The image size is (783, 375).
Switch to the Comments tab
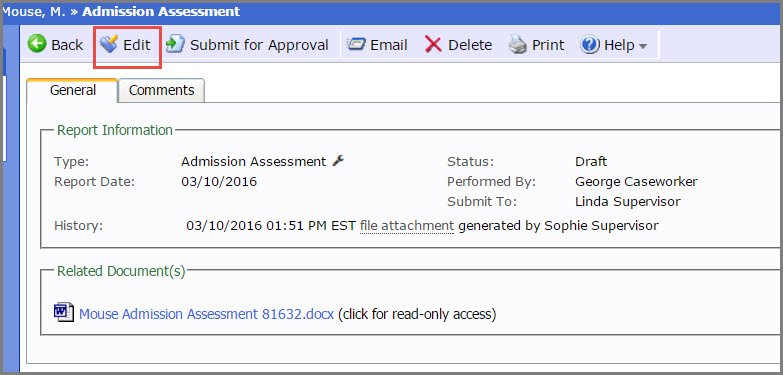[x=161, y=90]
